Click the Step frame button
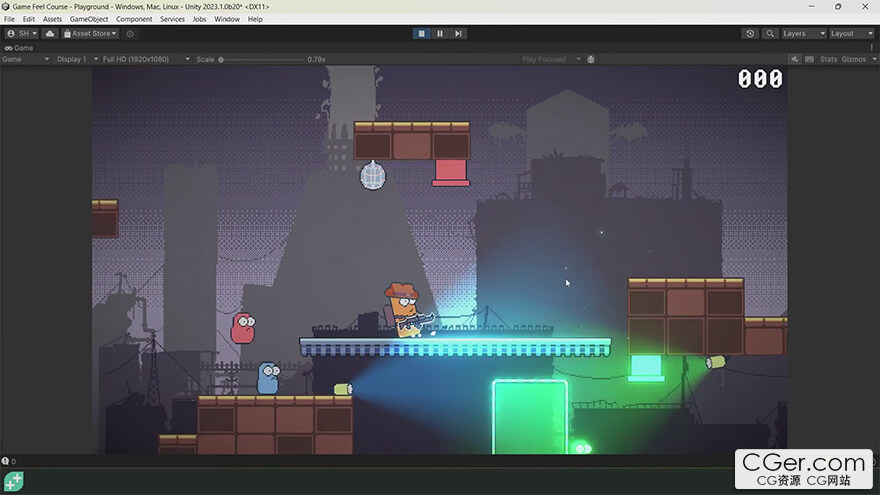Screen dimensions: 880x495 458,33
